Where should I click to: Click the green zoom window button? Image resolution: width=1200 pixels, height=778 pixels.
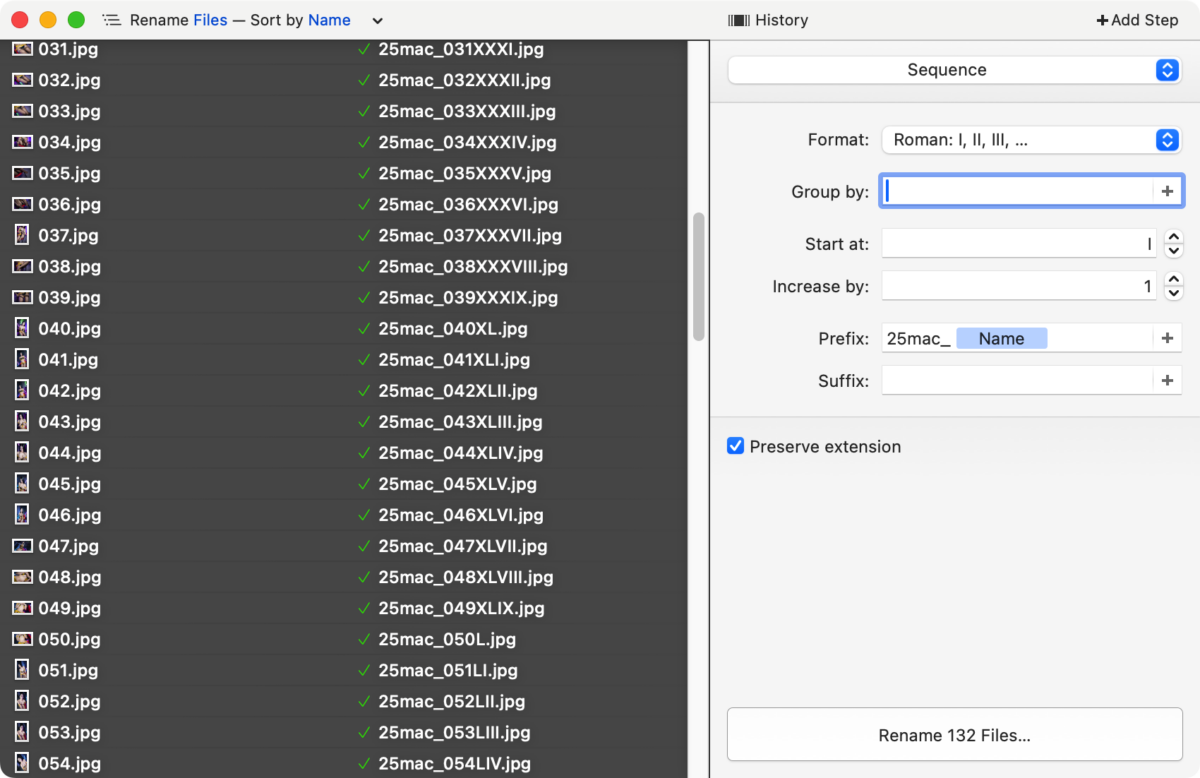pyautogui.click(x=76, y=20)
